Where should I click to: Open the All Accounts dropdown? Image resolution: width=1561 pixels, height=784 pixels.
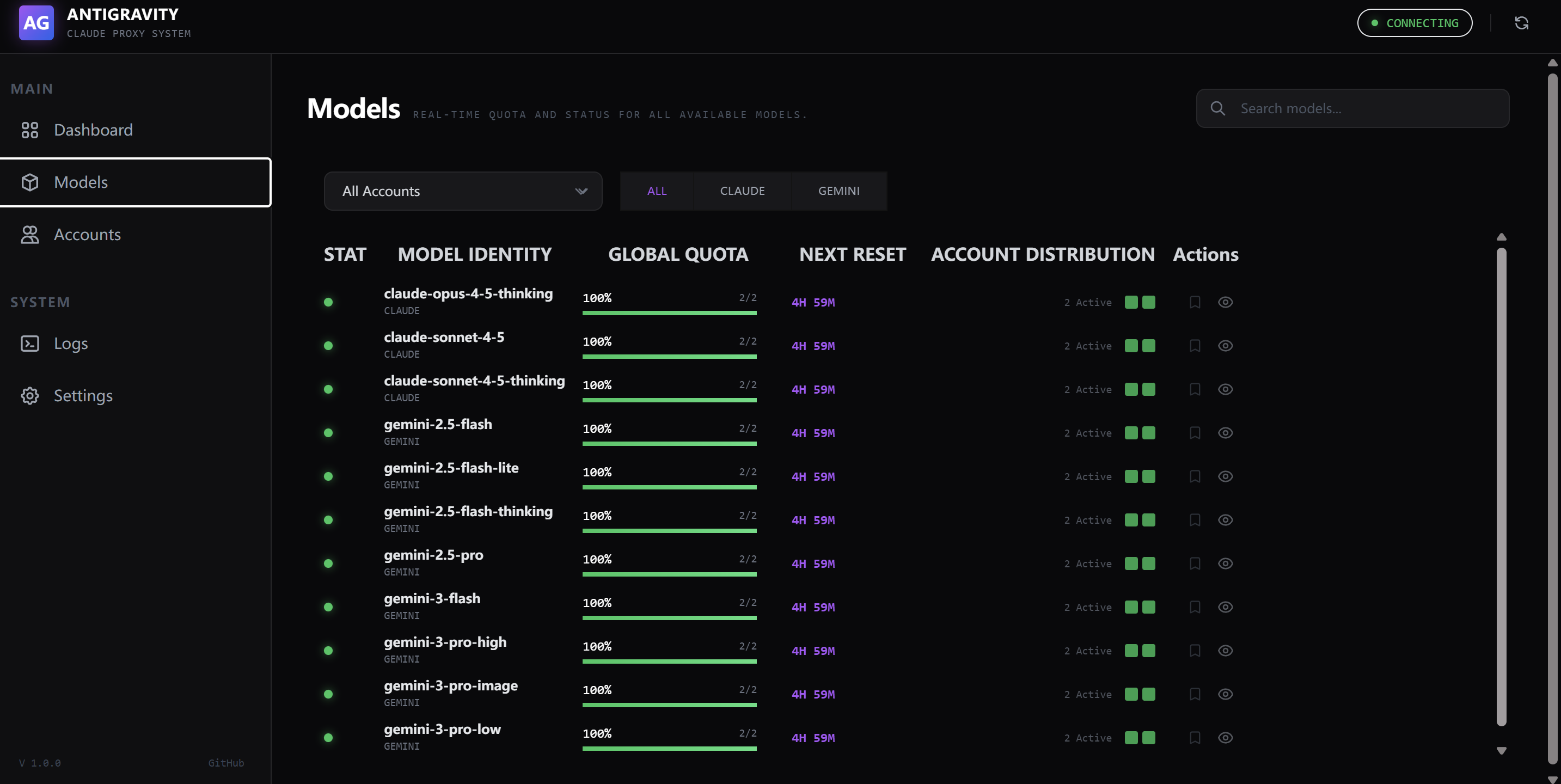tap(462, 191)
